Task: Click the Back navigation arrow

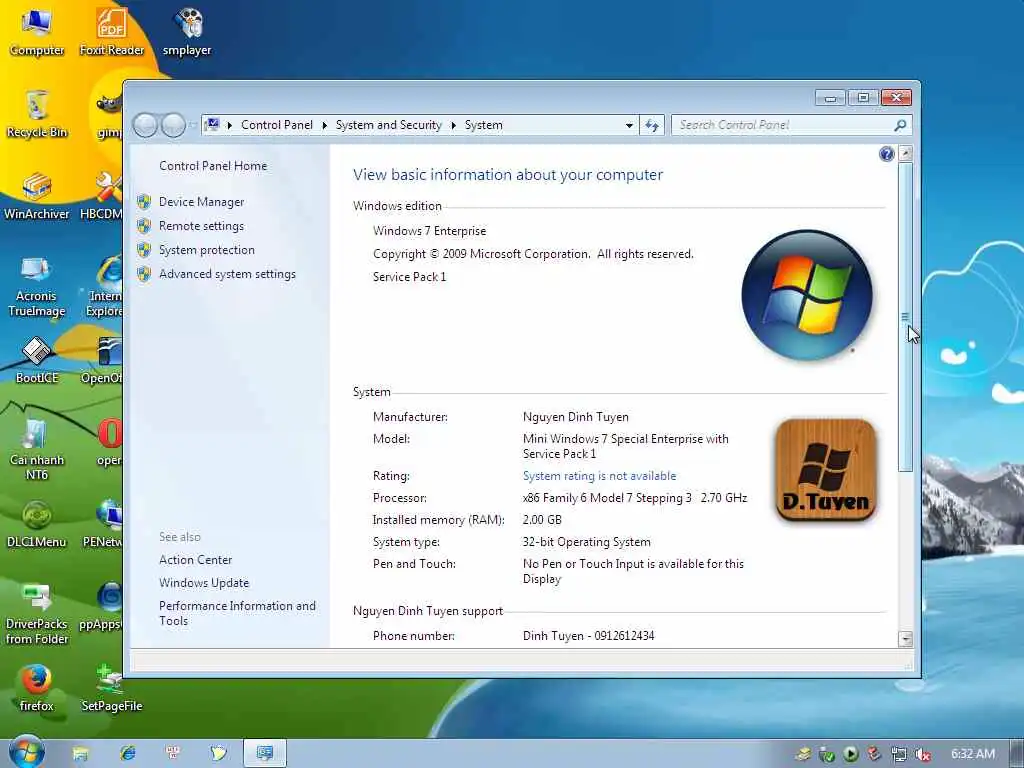Action: 145,125
